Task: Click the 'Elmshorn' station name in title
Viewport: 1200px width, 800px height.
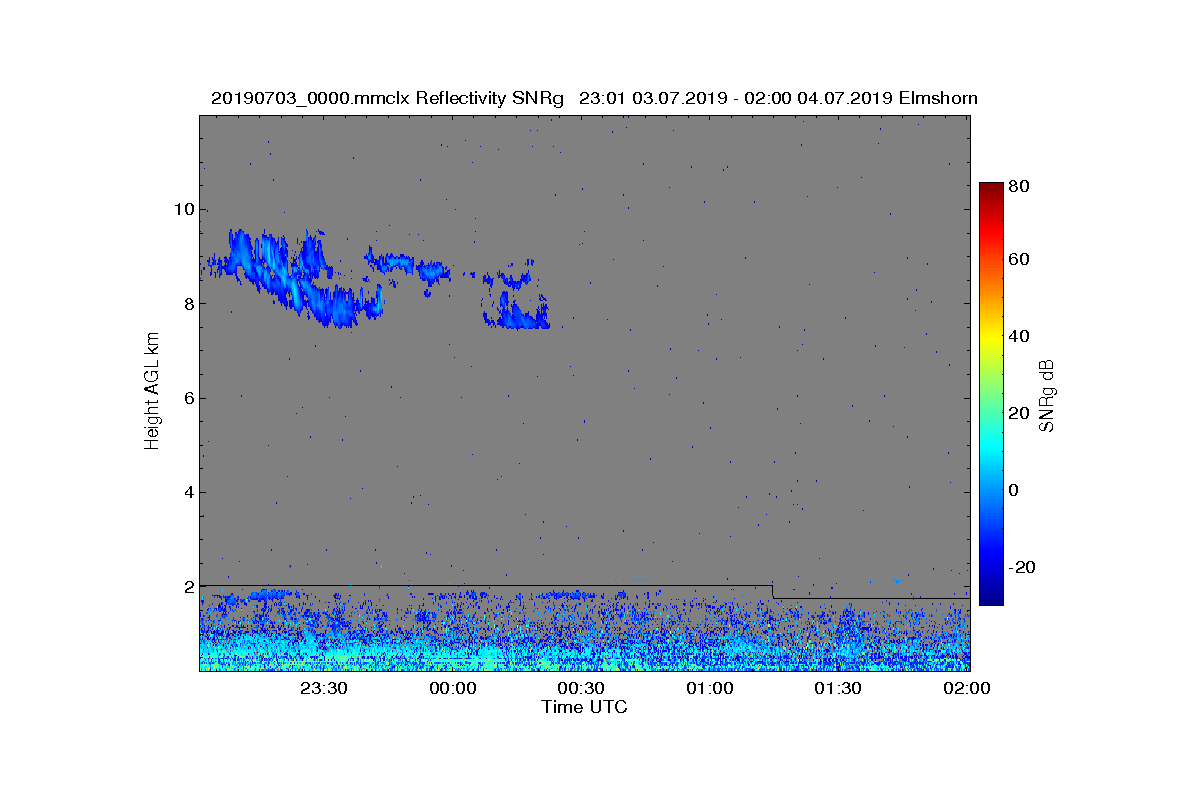Action: click(938, 98)
